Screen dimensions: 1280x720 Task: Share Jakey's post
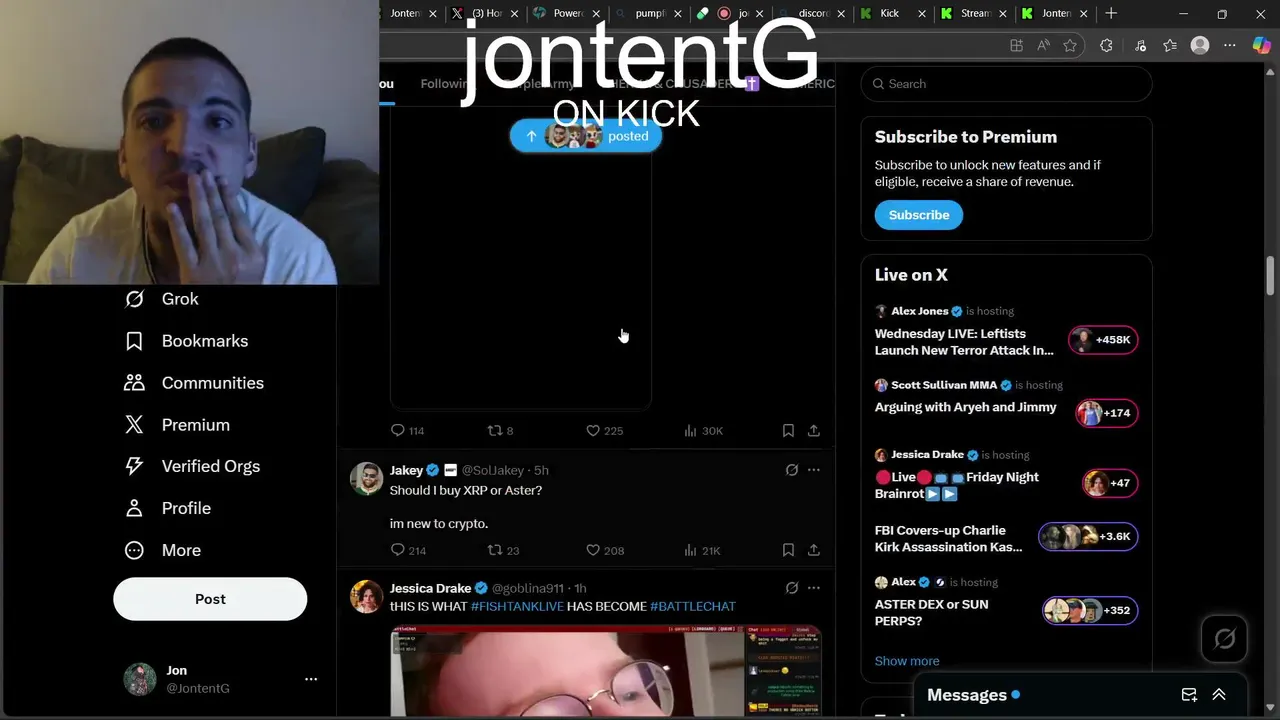pos(814,550)
